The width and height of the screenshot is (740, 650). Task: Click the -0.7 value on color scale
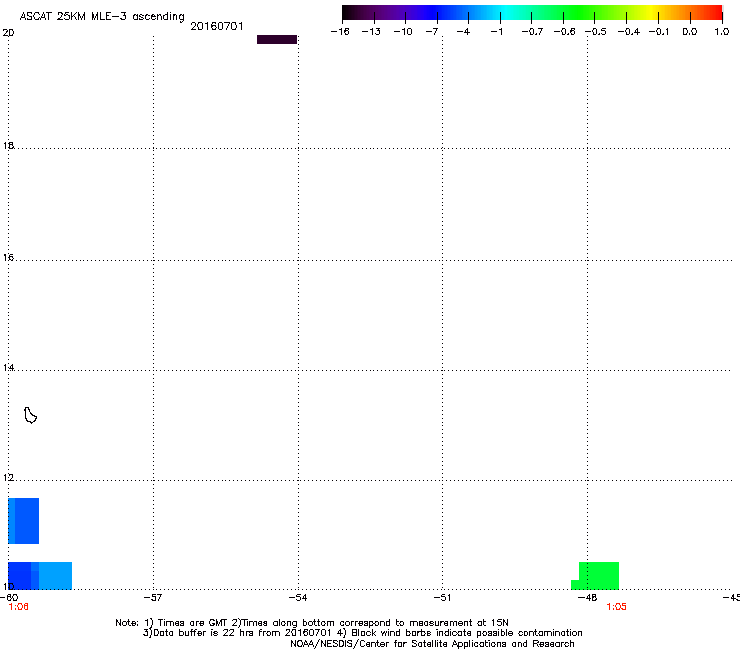tap(532, 32)
